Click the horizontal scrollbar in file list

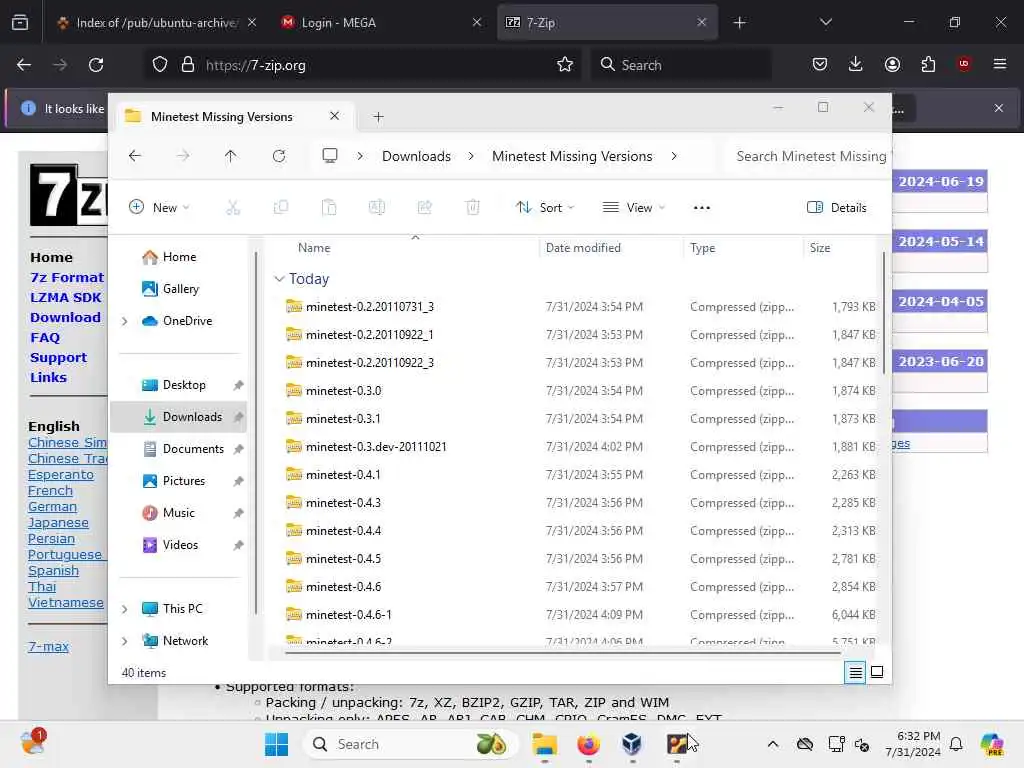[563, 652]
